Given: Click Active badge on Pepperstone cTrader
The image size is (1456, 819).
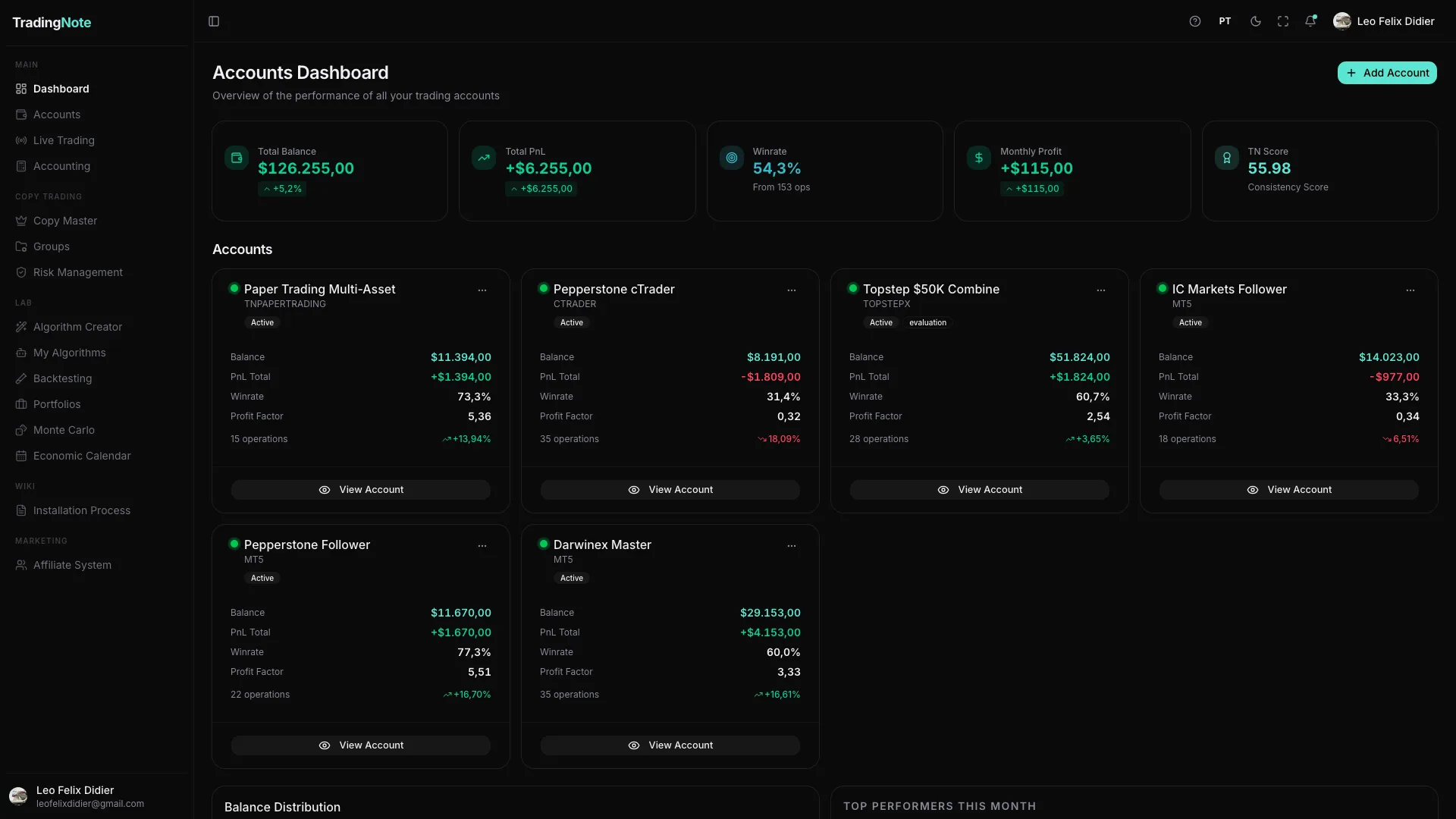Looking at the screenshot, I should (572, 322).
